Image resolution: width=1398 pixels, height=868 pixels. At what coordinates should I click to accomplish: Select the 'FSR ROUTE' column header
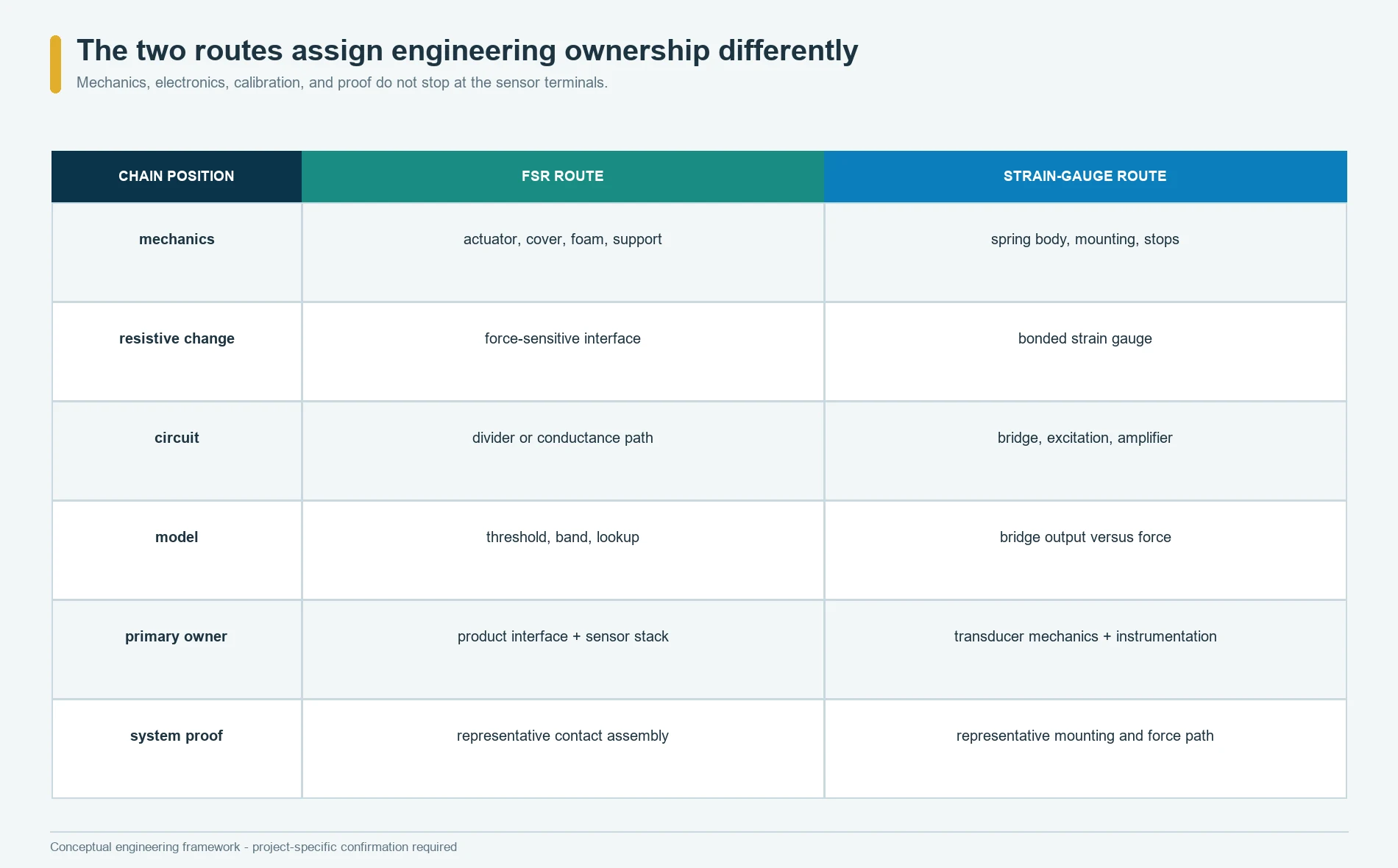(563, 177)
